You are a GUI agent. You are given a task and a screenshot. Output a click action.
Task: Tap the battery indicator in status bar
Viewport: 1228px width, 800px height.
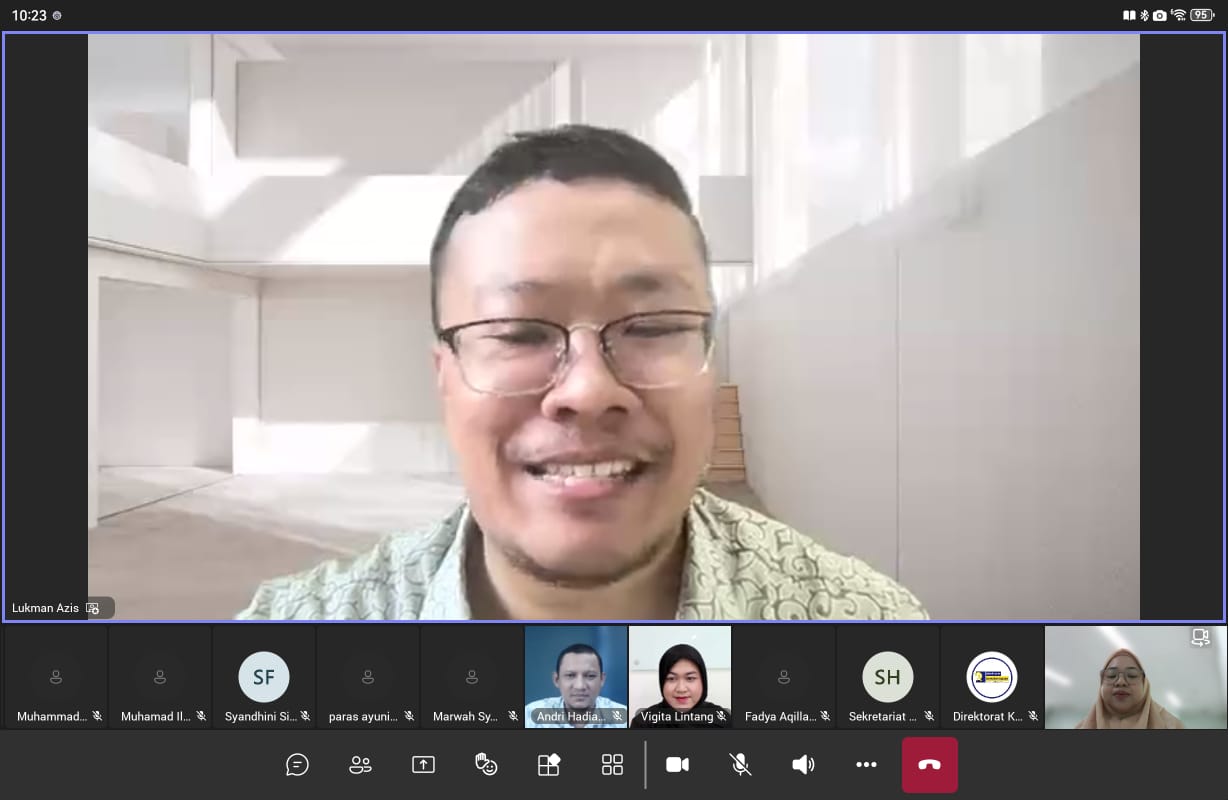pyautogui.click(x=1201, y=15)
